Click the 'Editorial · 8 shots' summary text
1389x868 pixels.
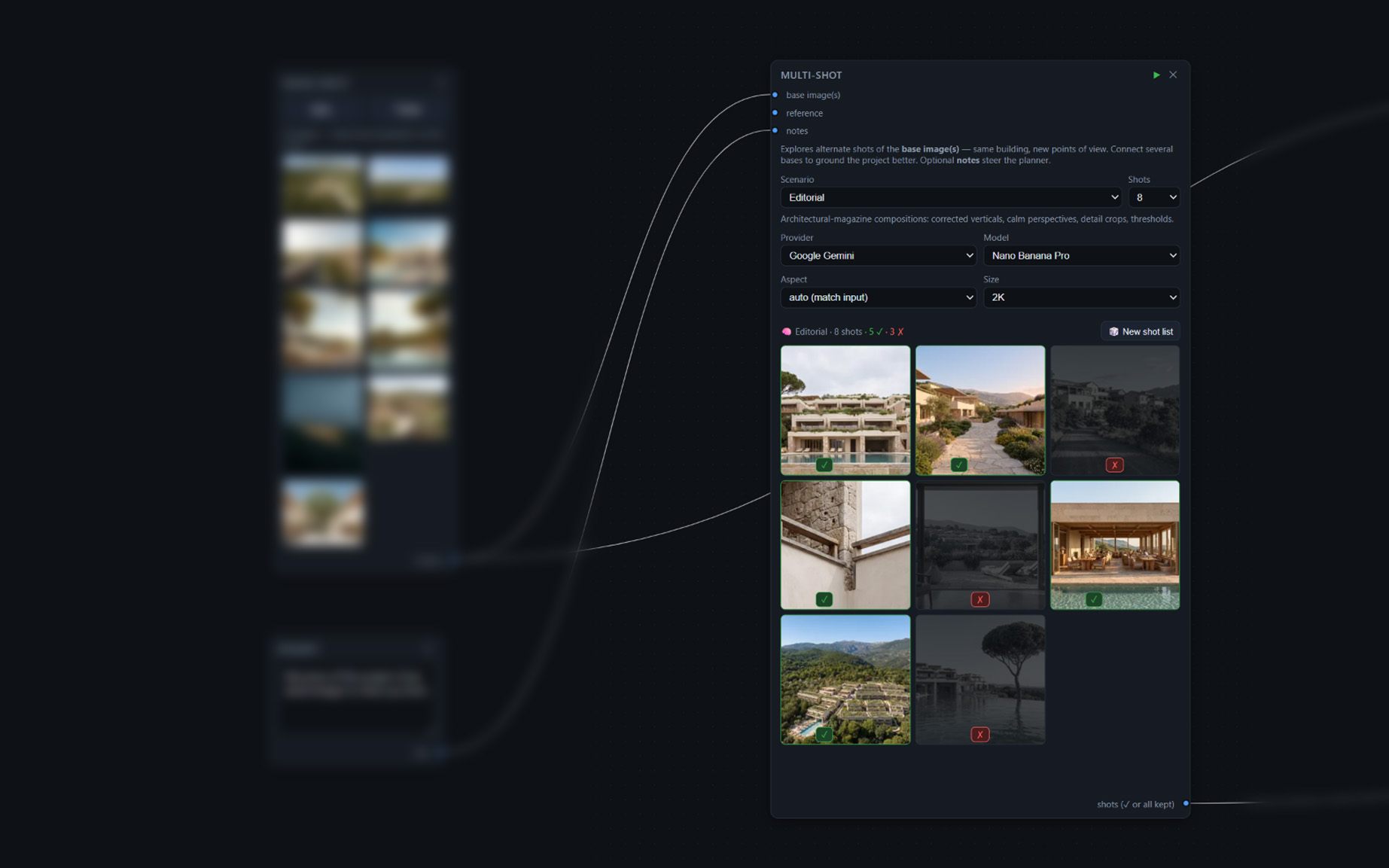pyautogui.click(x=828, y=331)
